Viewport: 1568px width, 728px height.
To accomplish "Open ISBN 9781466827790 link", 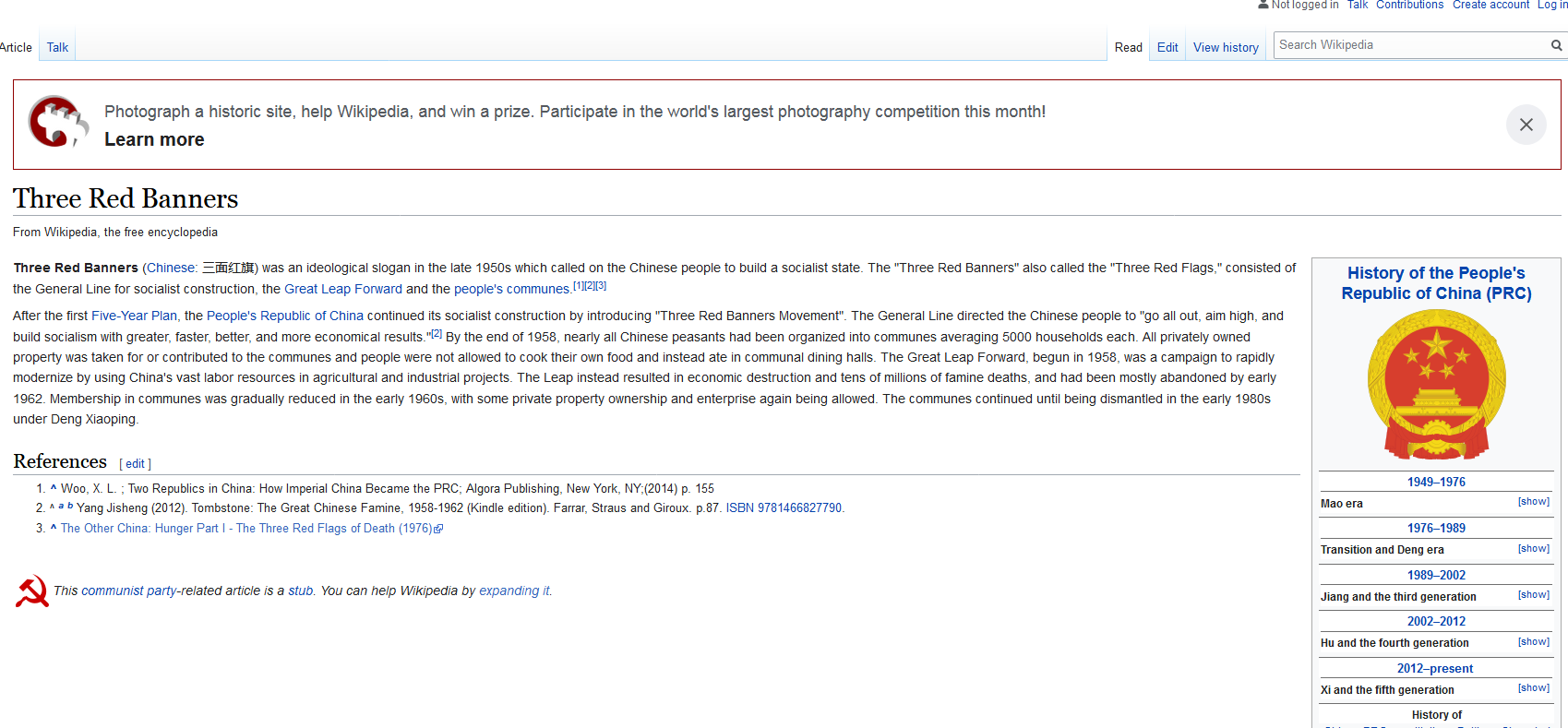I will (x=784, y=508).
